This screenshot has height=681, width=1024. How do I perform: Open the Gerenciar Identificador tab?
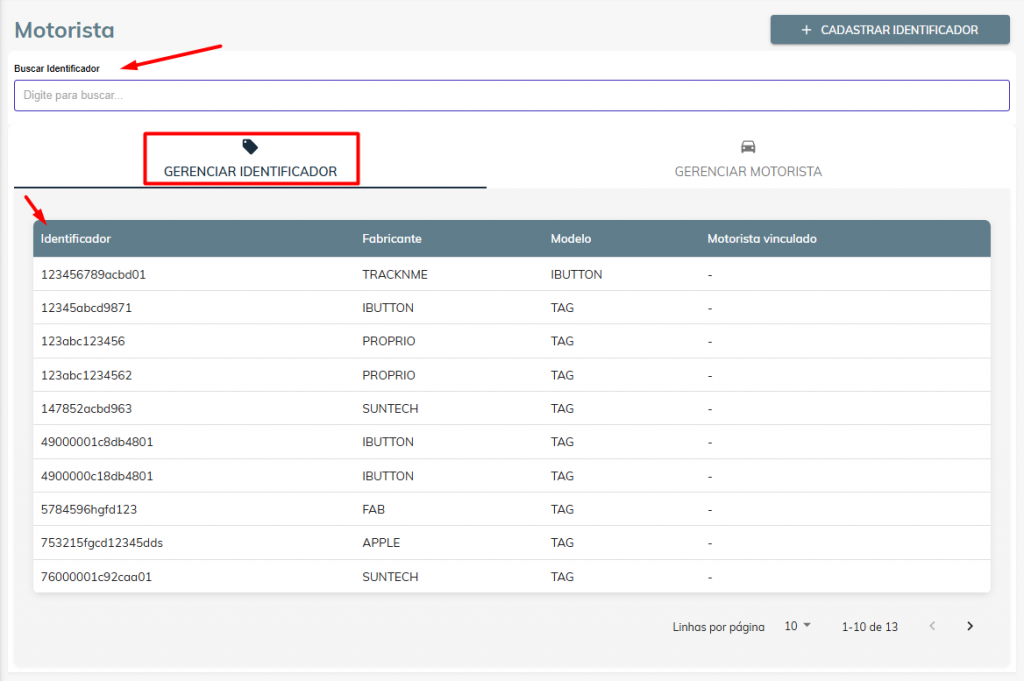click(250, 159)
